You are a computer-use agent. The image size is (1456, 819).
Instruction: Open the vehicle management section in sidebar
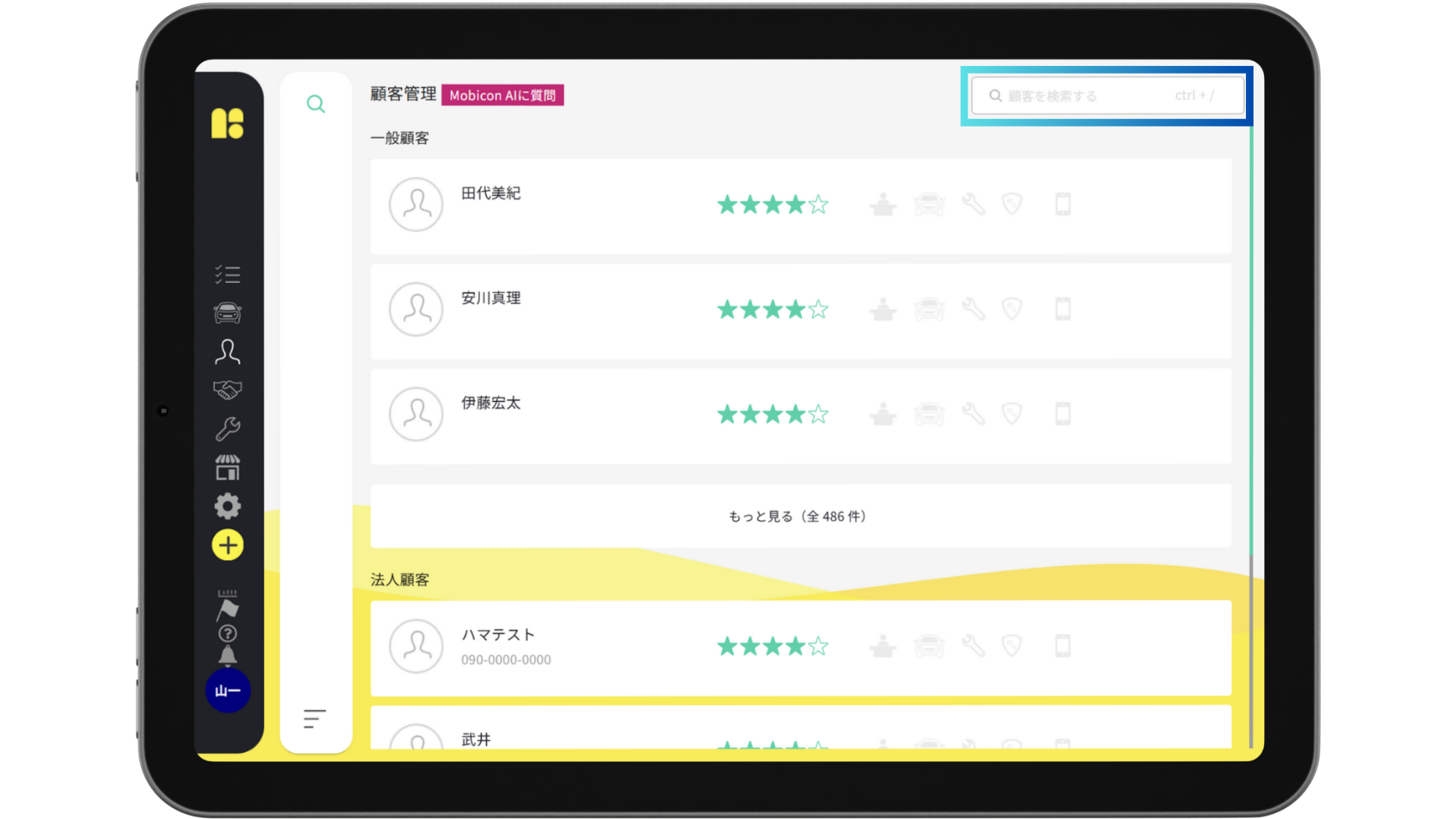pos(227,312)
